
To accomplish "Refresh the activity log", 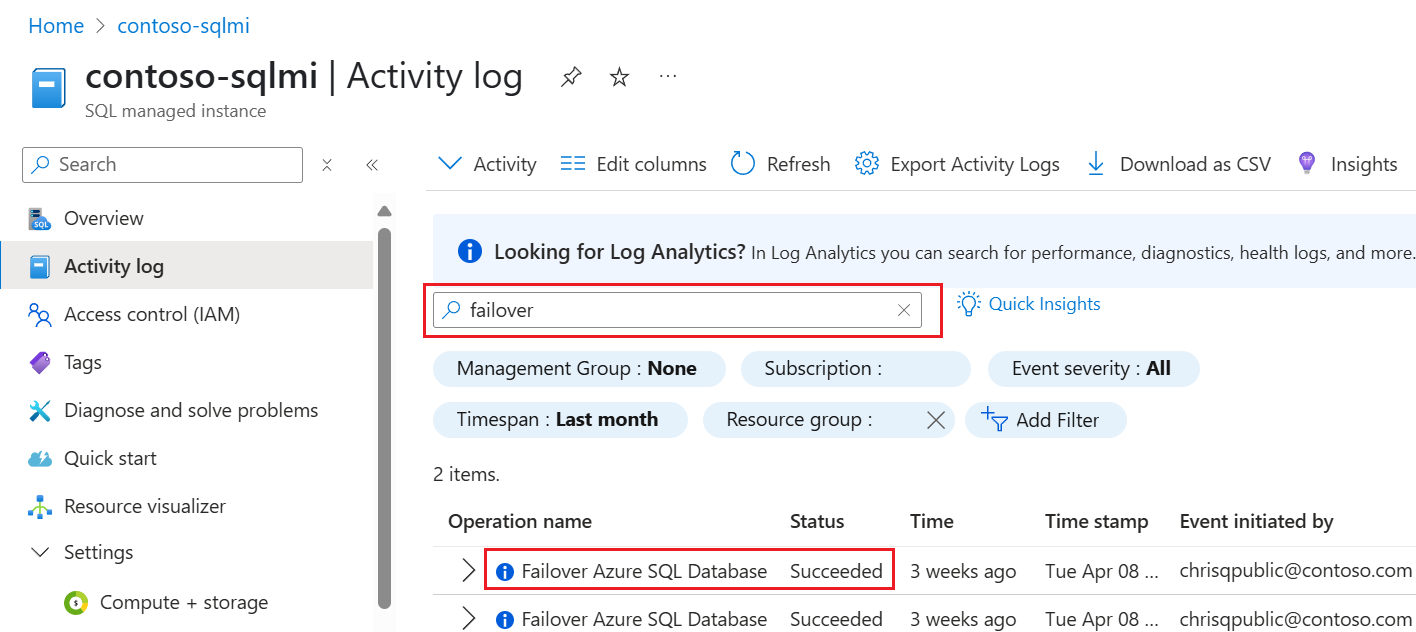I will [780, 163].
